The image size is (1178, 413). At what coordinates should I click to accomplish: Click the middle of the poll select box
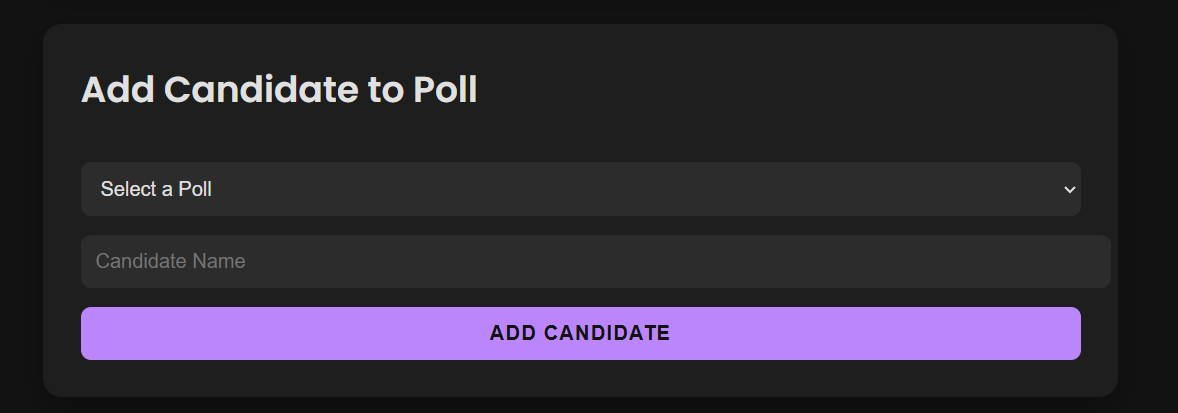coord(580,189)
